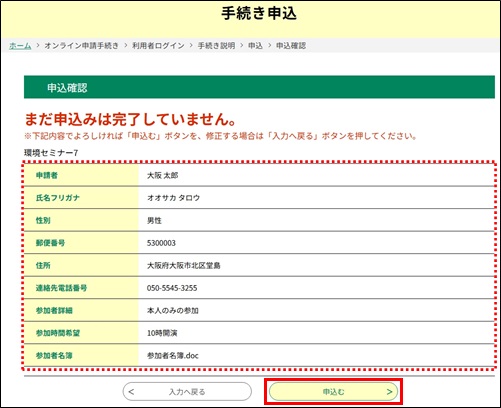Click the 環境セミナー7 procedure name
501x408 pixels.
pyautogui.click(x=51, y=153)
